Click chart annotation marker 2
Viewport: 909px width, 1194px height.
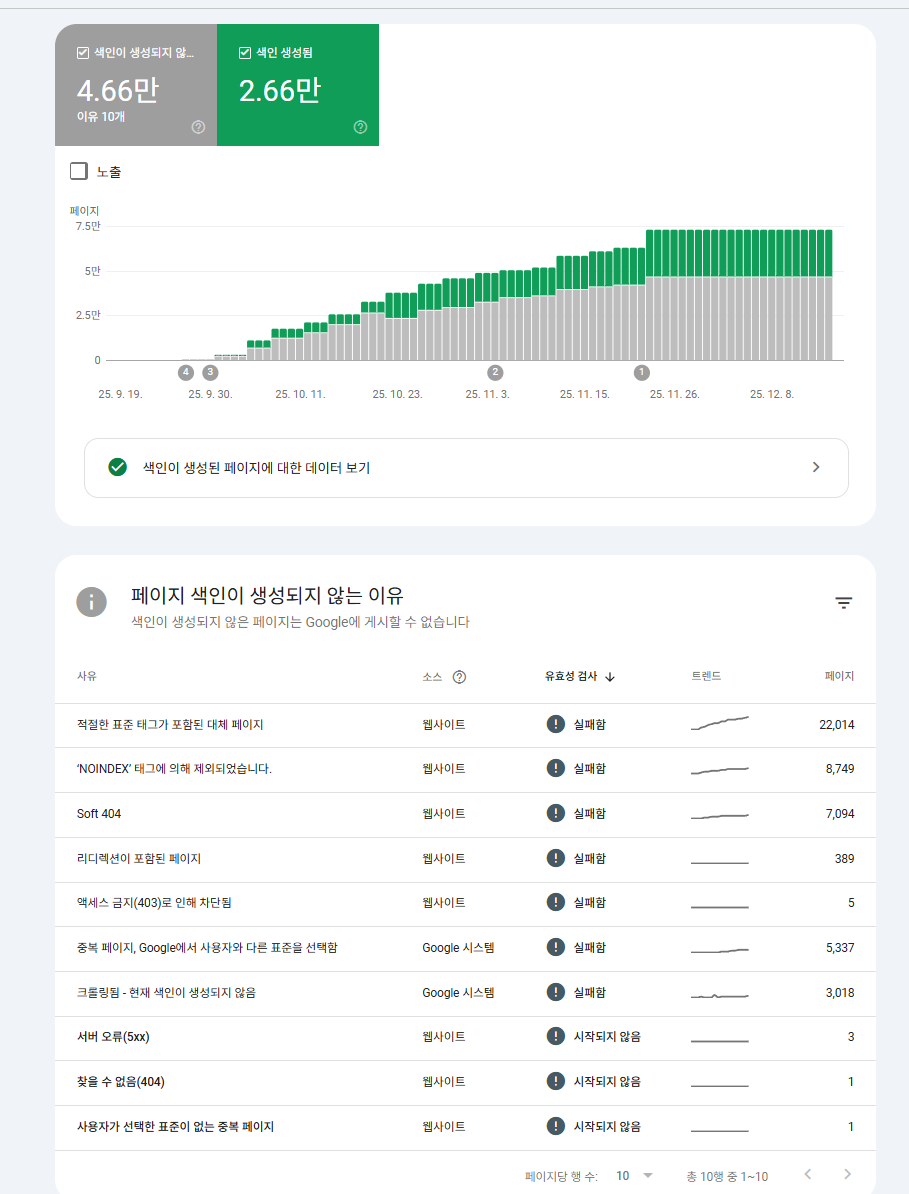[x=495, y=373]
